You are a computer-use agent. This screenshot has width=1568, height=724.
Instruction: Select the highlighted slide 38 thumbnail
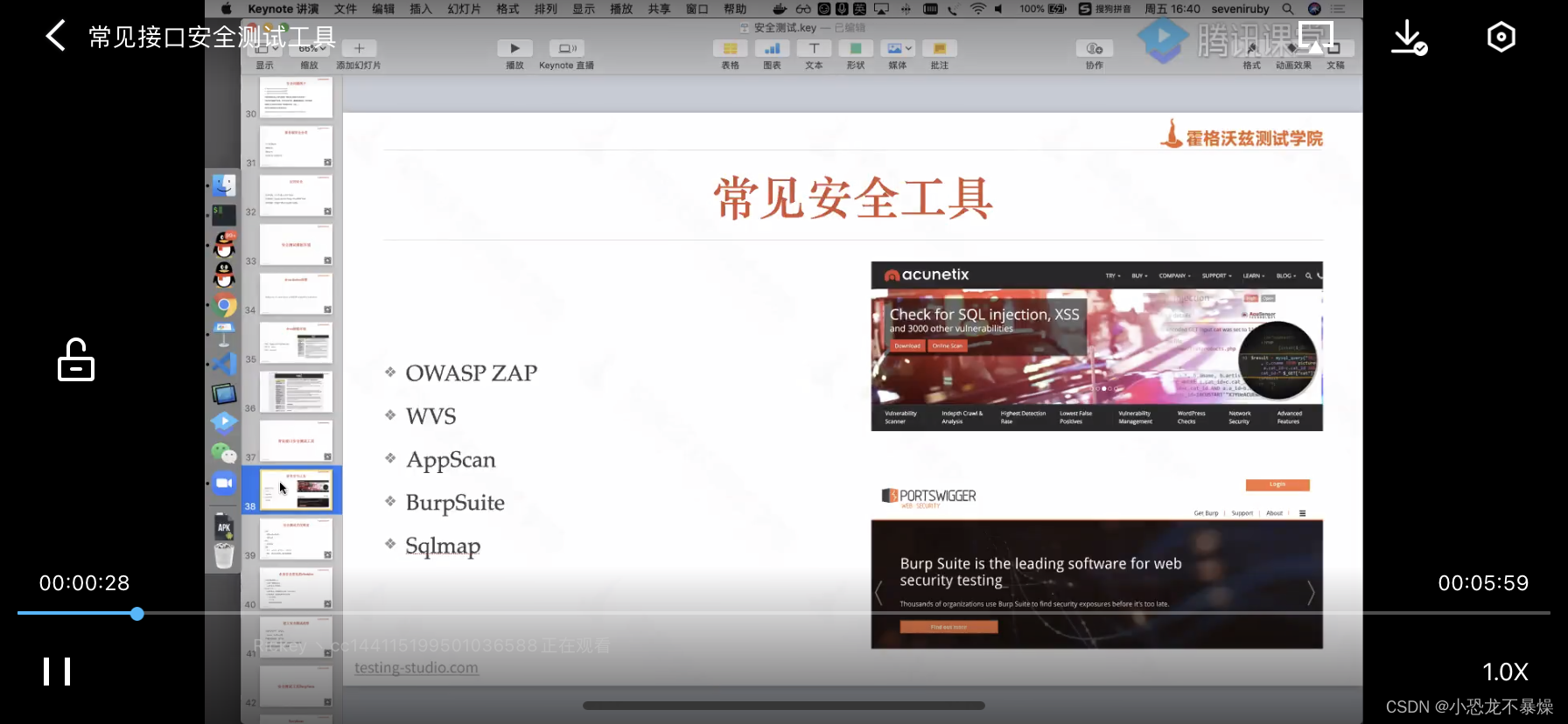296,490
